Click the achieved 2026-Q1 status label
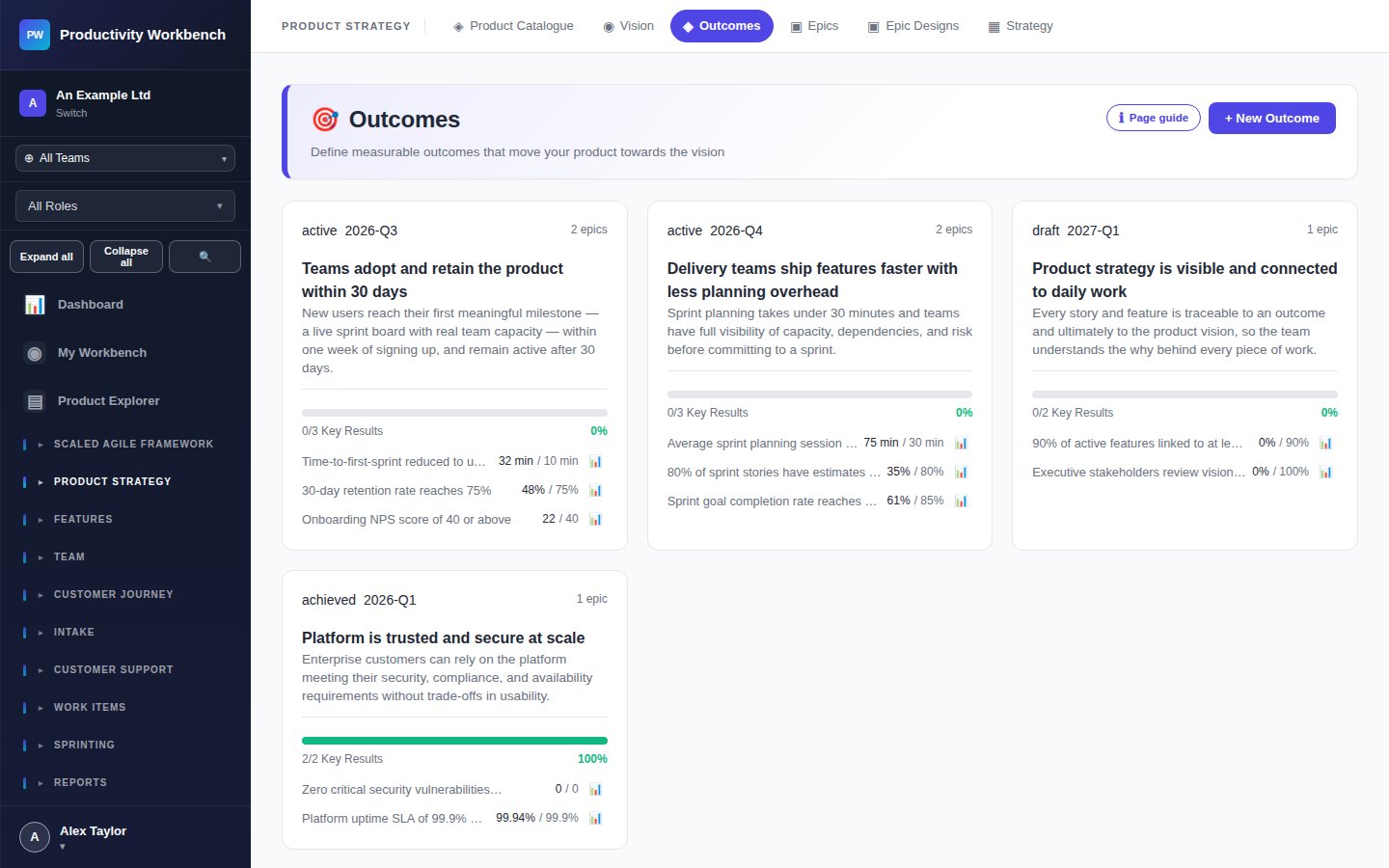Image resolution: width=1389 pixels, height=868 pixels. [x=359, y=600]
